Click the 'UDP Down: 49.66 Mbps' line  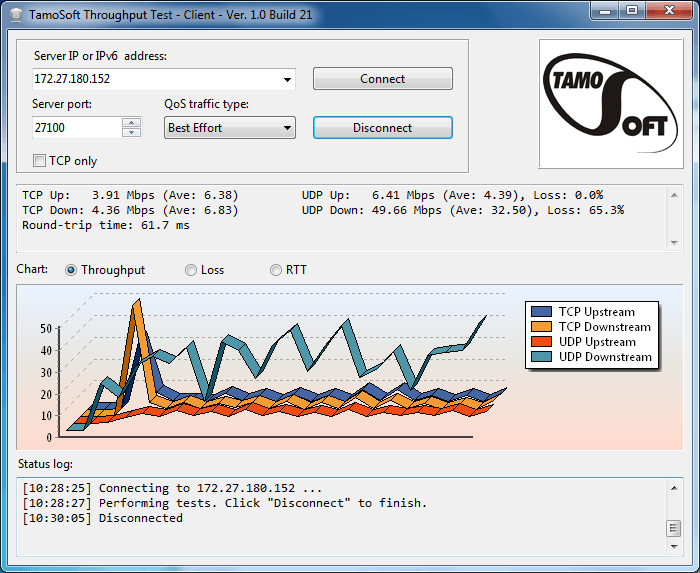click(x=463, y=210)
